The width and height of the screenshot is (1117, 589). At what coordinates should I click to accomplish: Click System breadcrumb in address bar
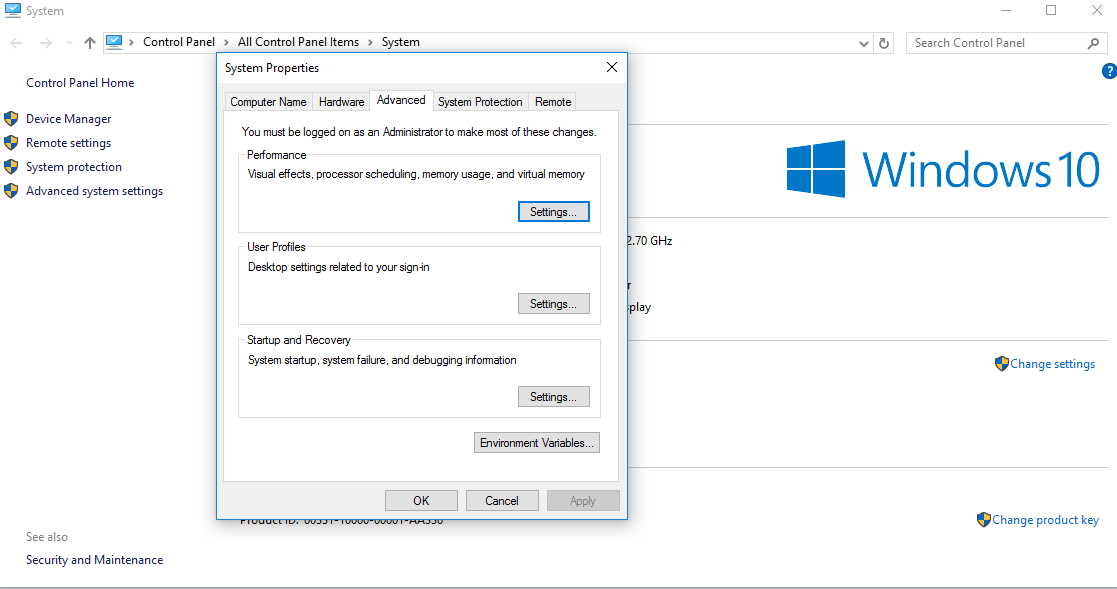(400, 42)
